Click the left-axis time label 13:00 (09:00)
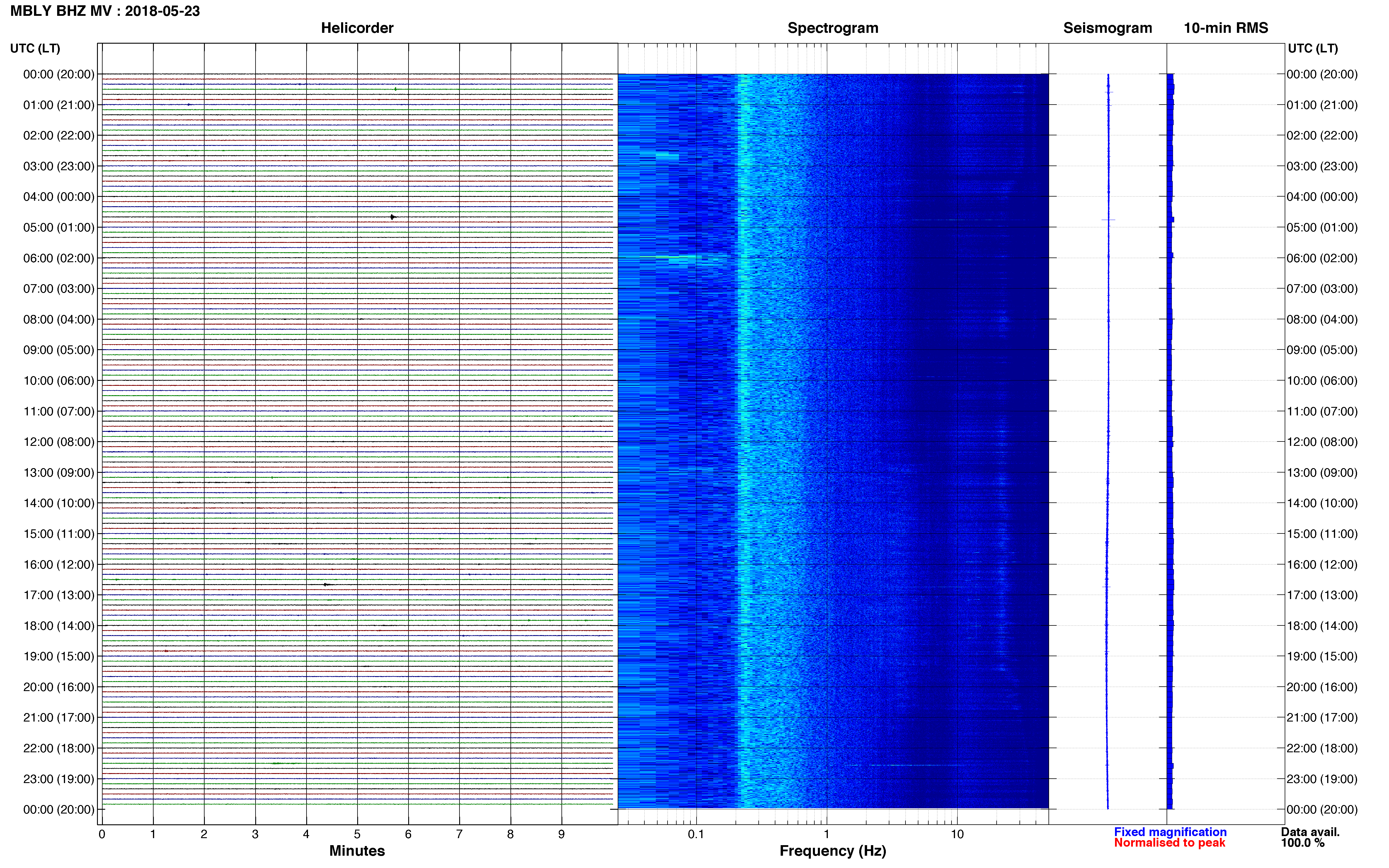 click(59, 473)
